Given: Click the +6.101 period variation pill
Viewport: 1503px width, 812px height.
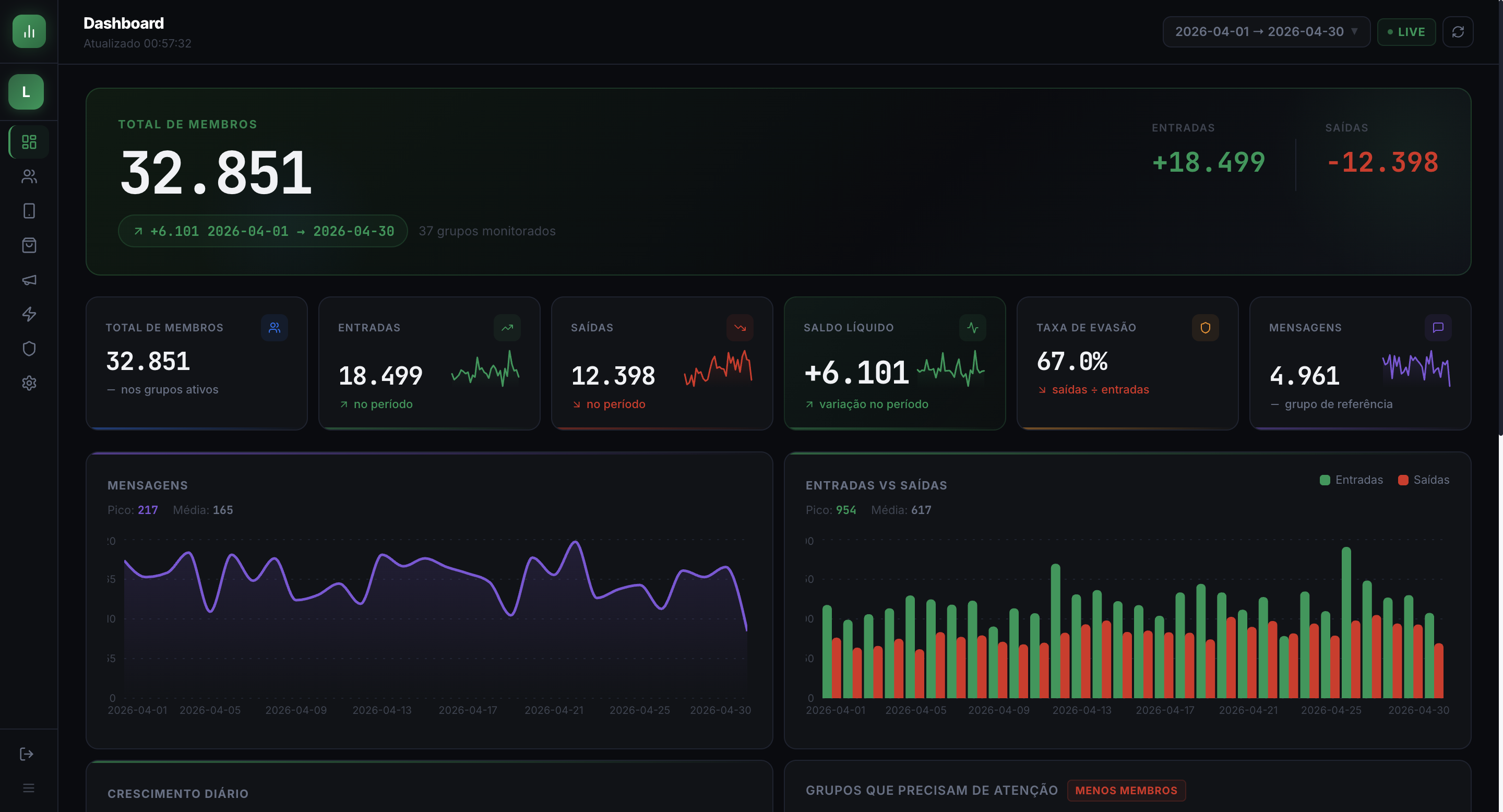Looking at the screenshot, I should 263,231.
